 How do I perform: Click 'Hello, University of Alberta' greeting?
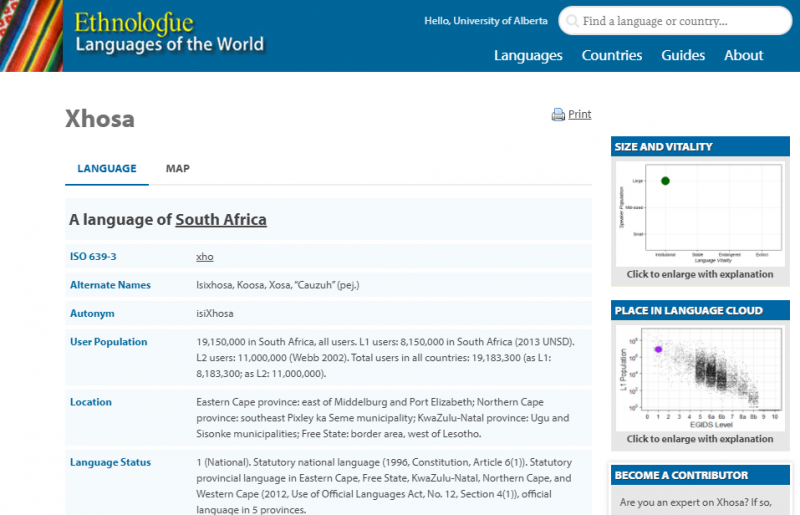pyautogui.click(x=486, y=21)
